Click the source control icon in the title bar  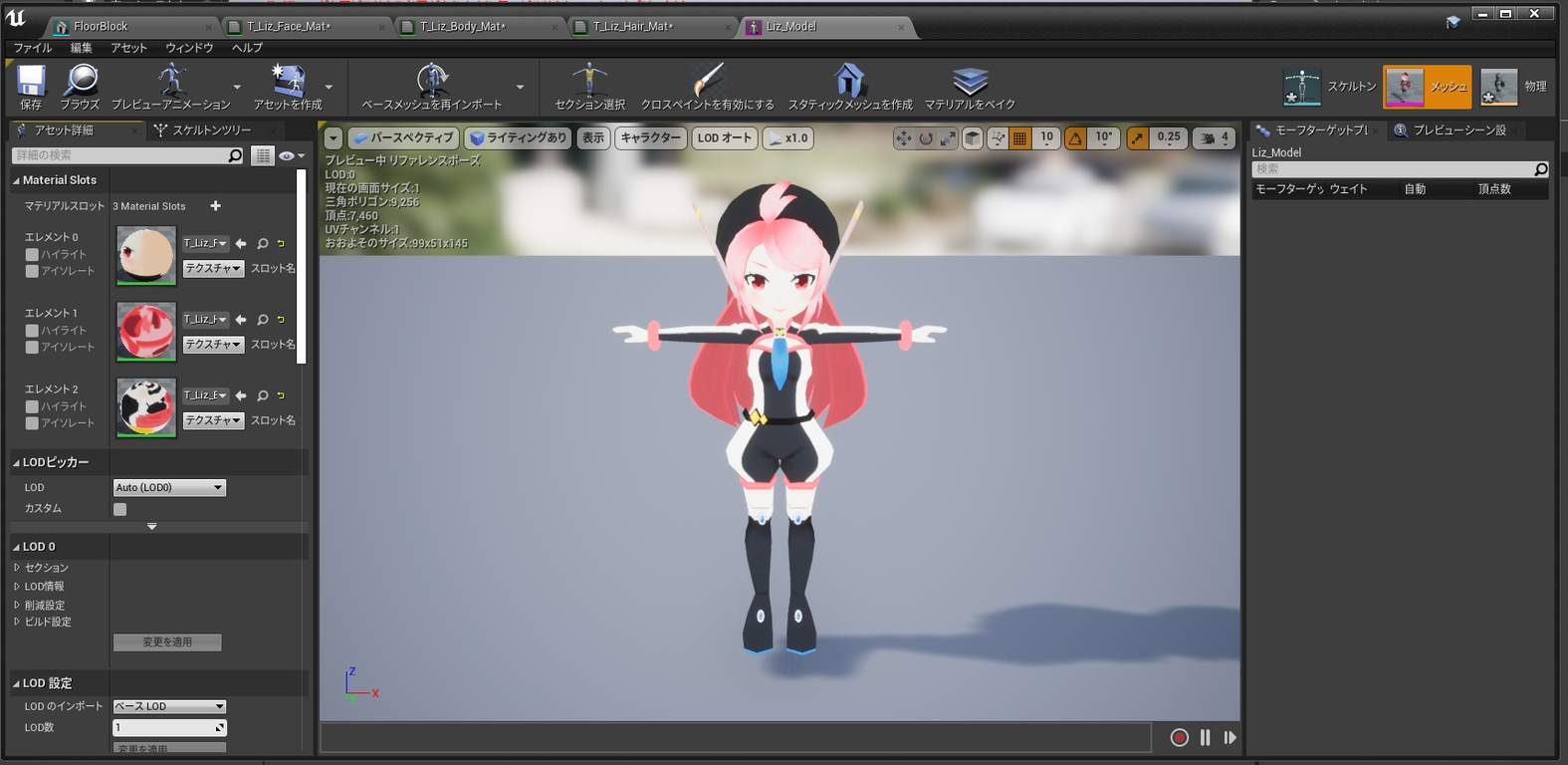[1454, 21]
